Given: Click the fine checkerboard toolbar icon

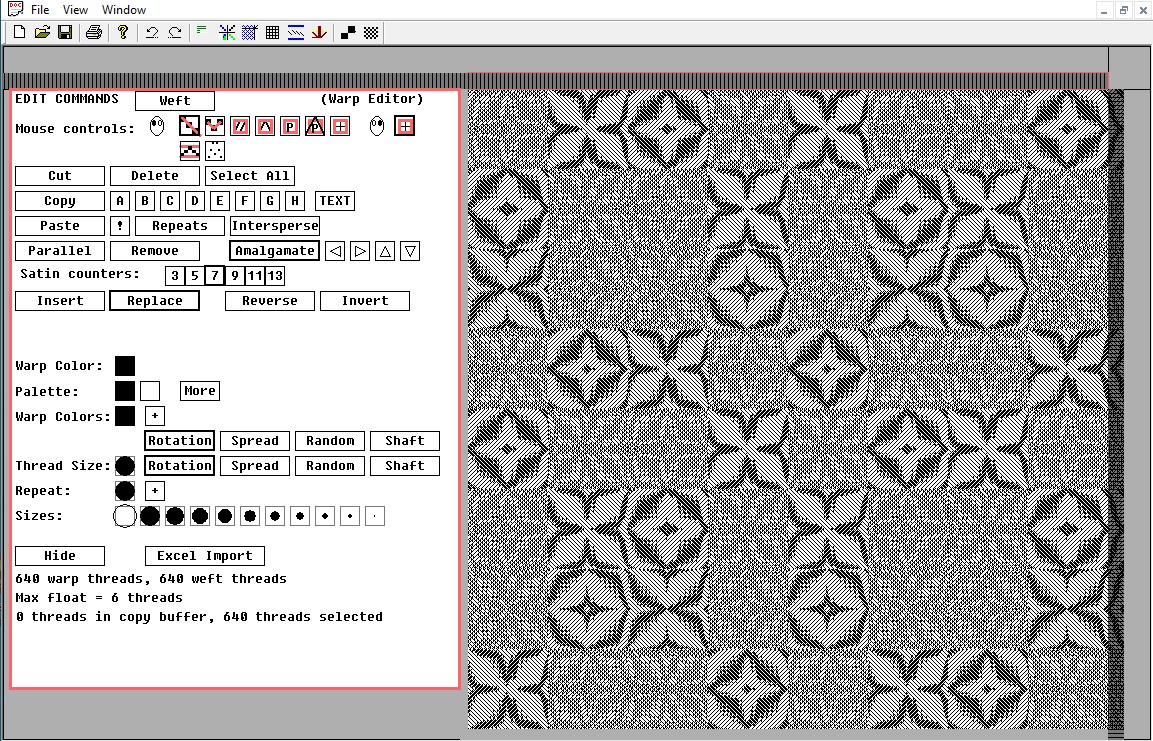Looking at the screenshot, I should 371,32.
